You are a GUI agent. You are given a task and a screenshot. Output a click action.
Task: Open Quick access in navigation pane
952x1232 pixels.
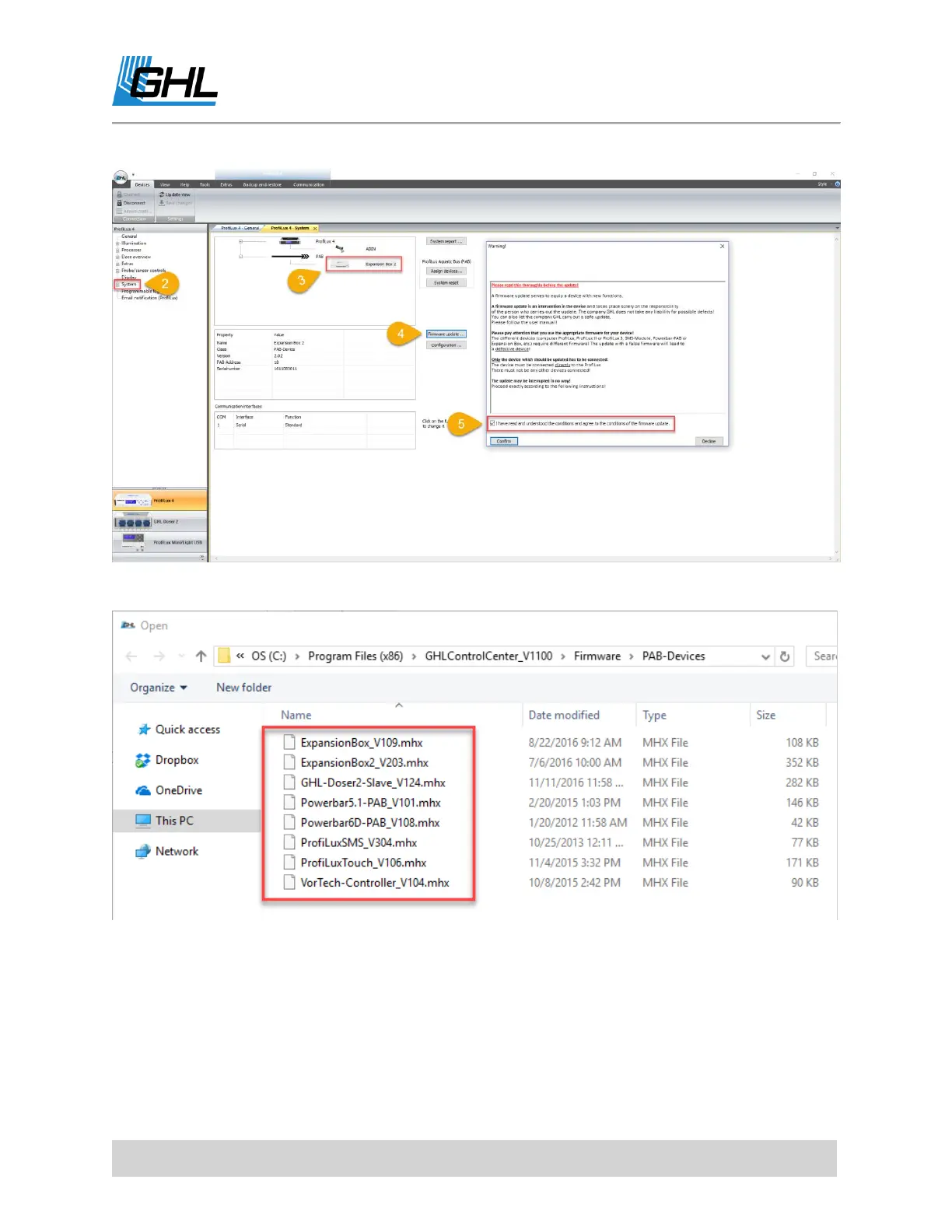coord(179,730)
